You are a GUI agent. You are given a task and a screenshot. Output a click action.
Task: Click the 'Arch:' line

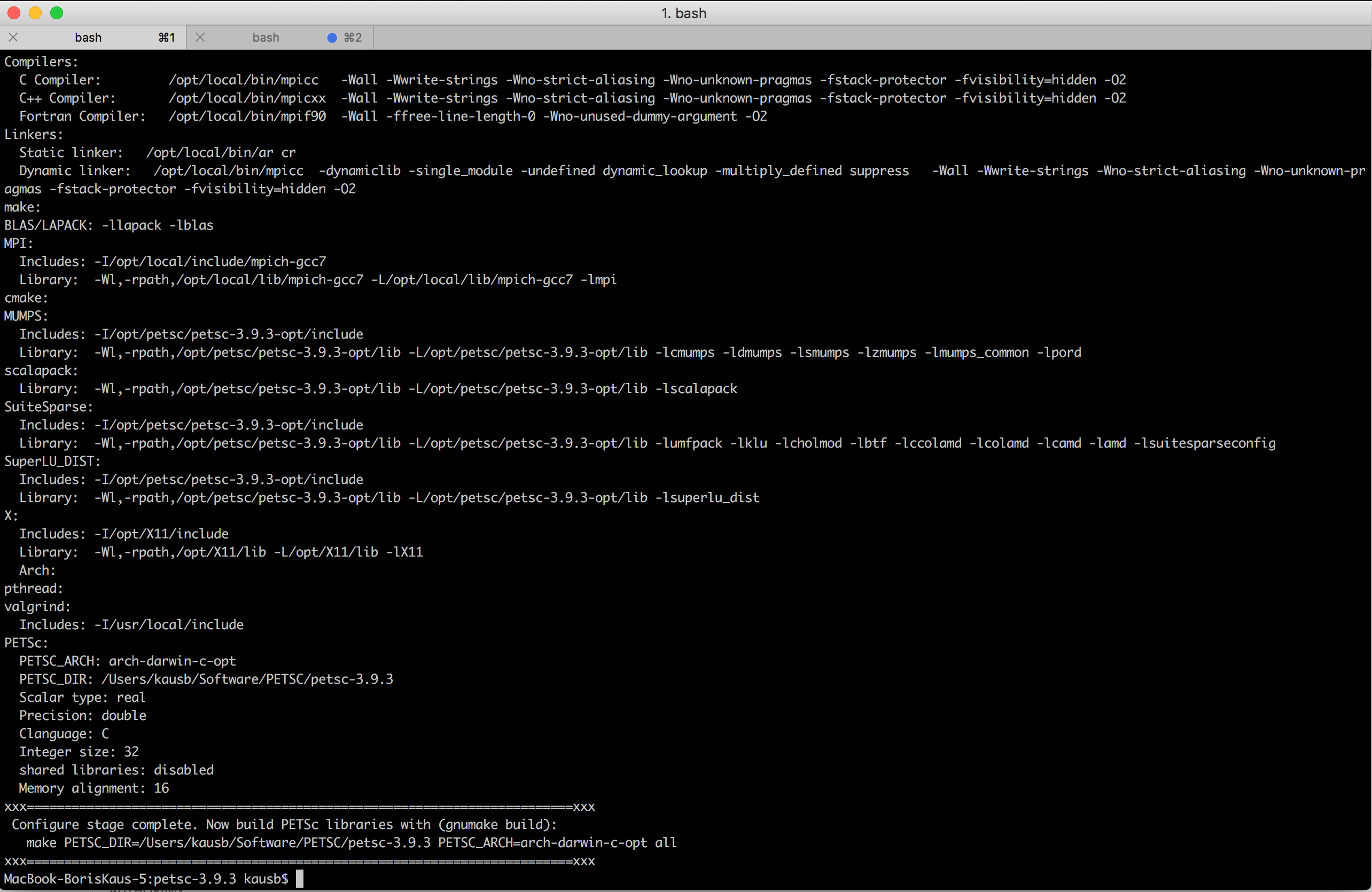[37, 570]
